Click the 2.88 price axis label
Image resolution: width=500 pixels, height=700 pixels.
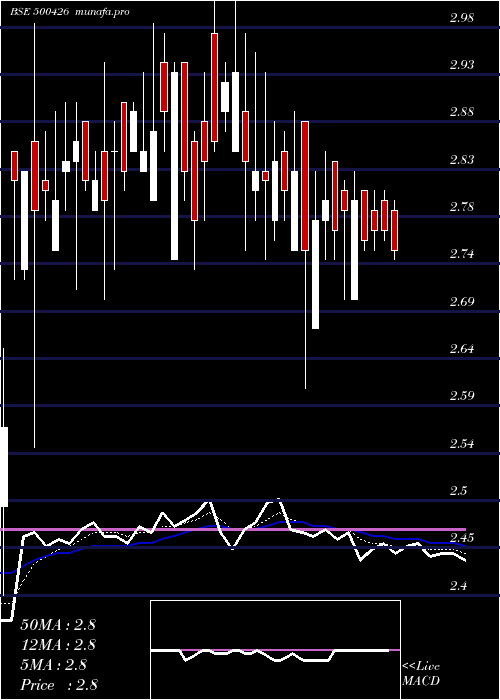click(x=462, y=112)
